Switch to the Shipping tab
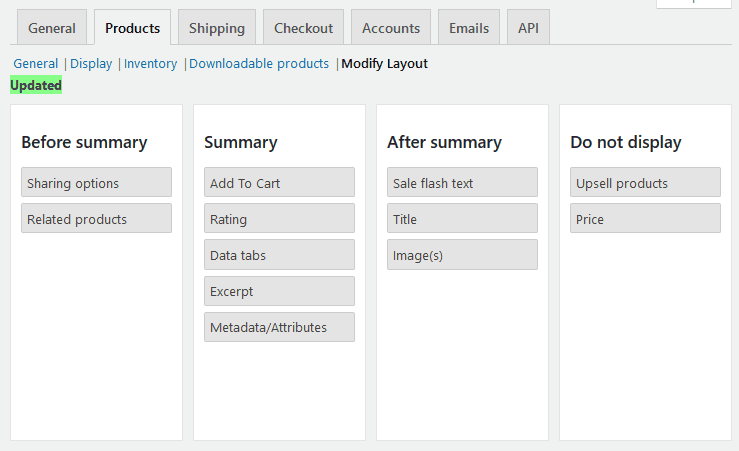This screenshot has width=739, height=451. click(217, 28)
